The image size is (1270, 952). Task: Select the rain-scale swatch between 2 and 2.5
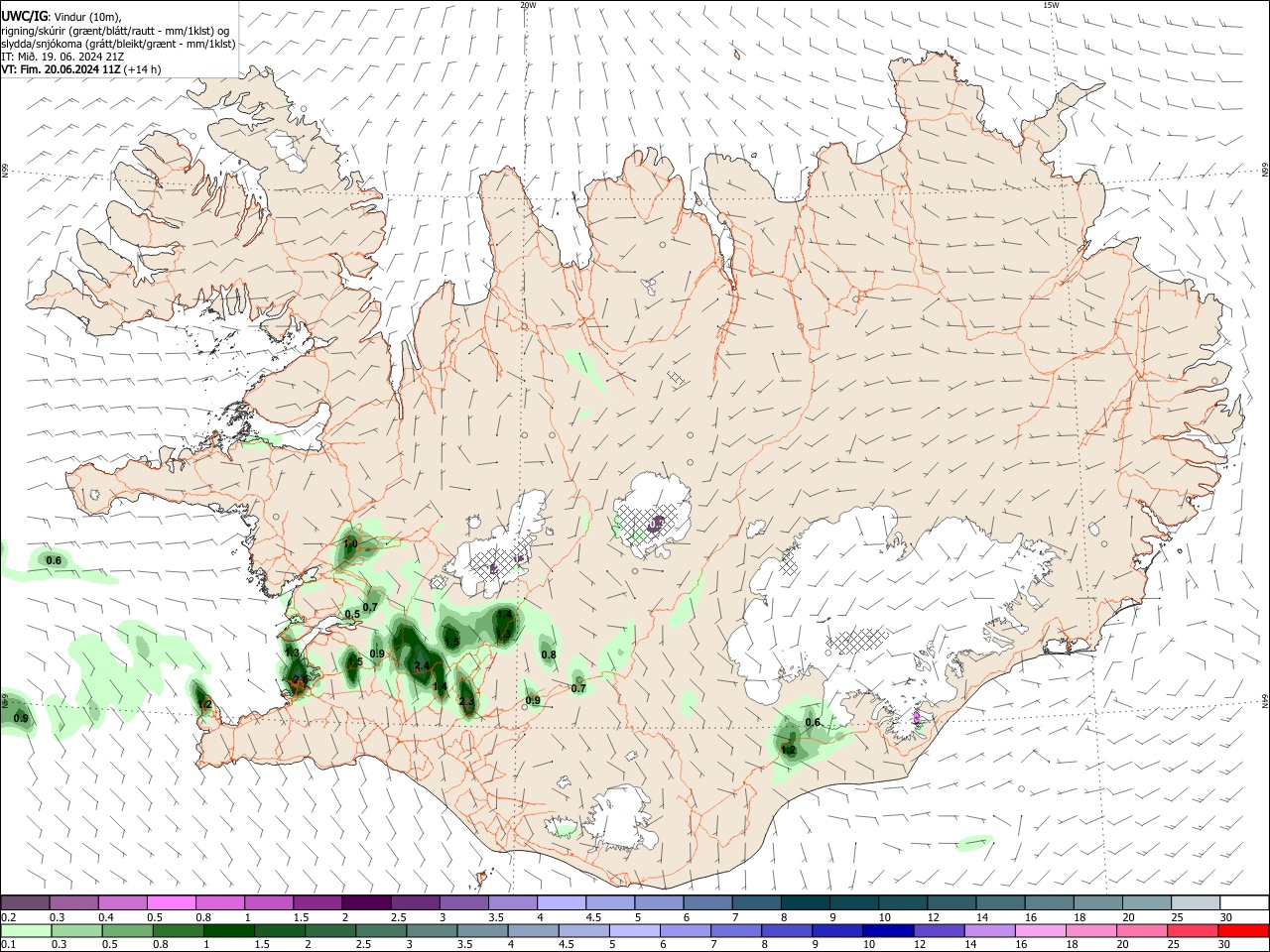(x=330, y=930)
